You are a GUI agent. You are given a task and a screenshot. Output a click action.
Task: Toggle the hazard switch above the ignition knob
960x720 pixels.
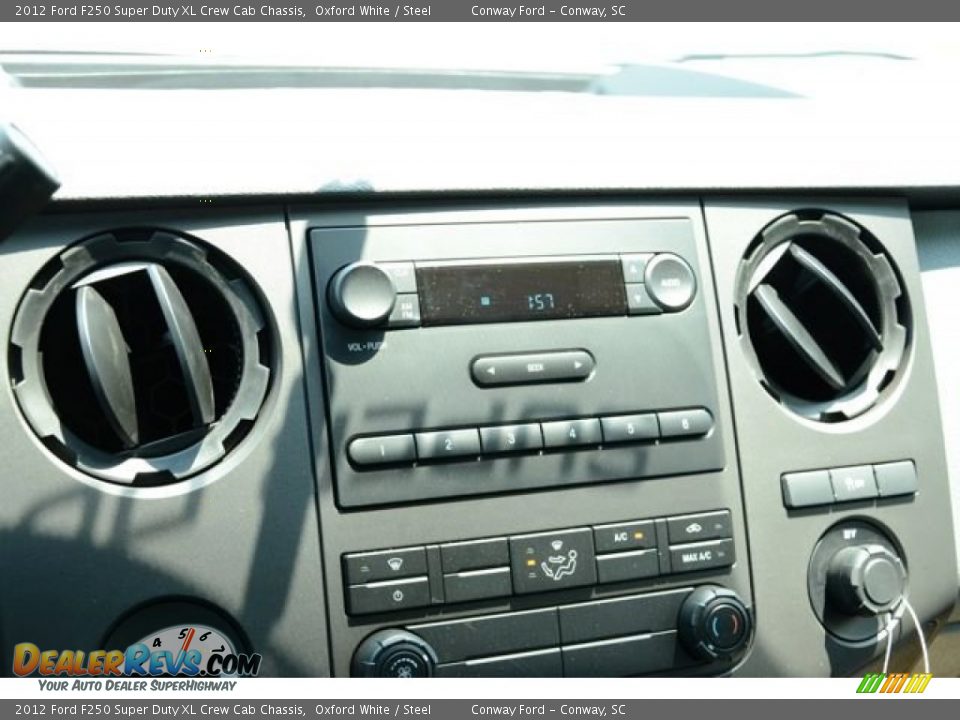pyautogui.click(x=852, y=482)
